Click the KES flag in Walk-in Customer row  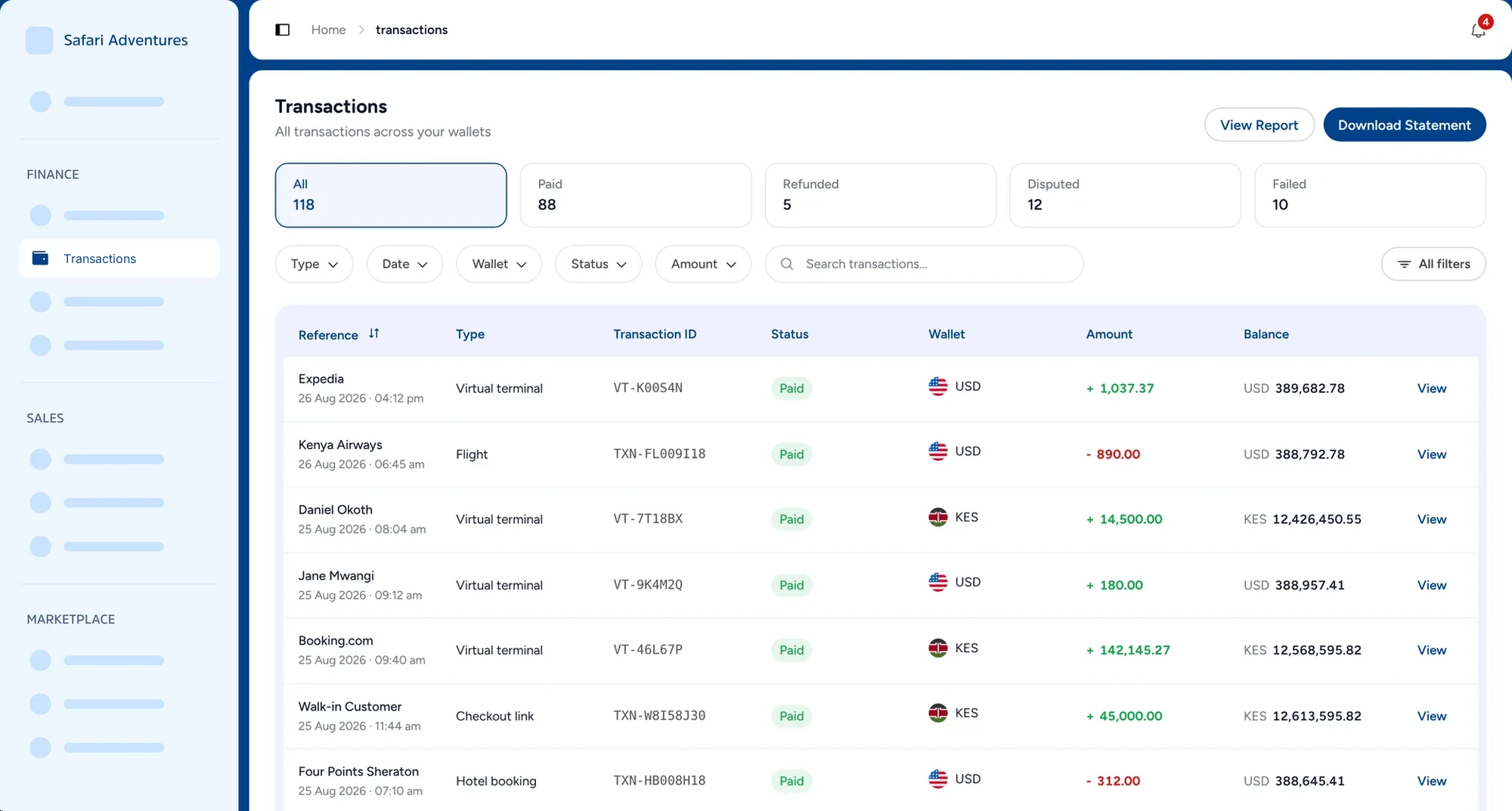pyautogui.click(x=938, y=713)
